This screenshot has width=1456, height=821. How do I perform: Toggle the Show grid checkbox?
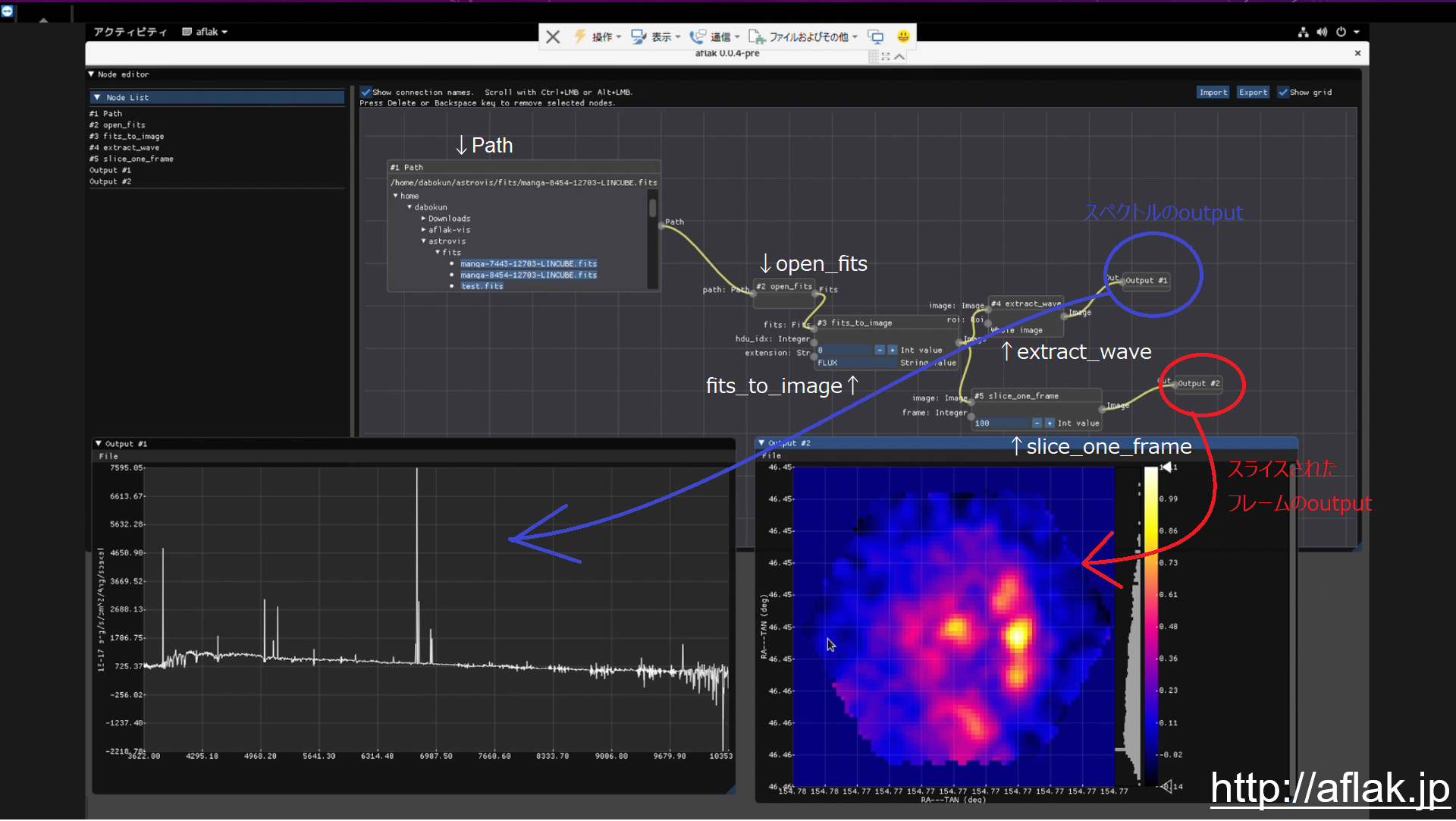(x=1283, y=92)
